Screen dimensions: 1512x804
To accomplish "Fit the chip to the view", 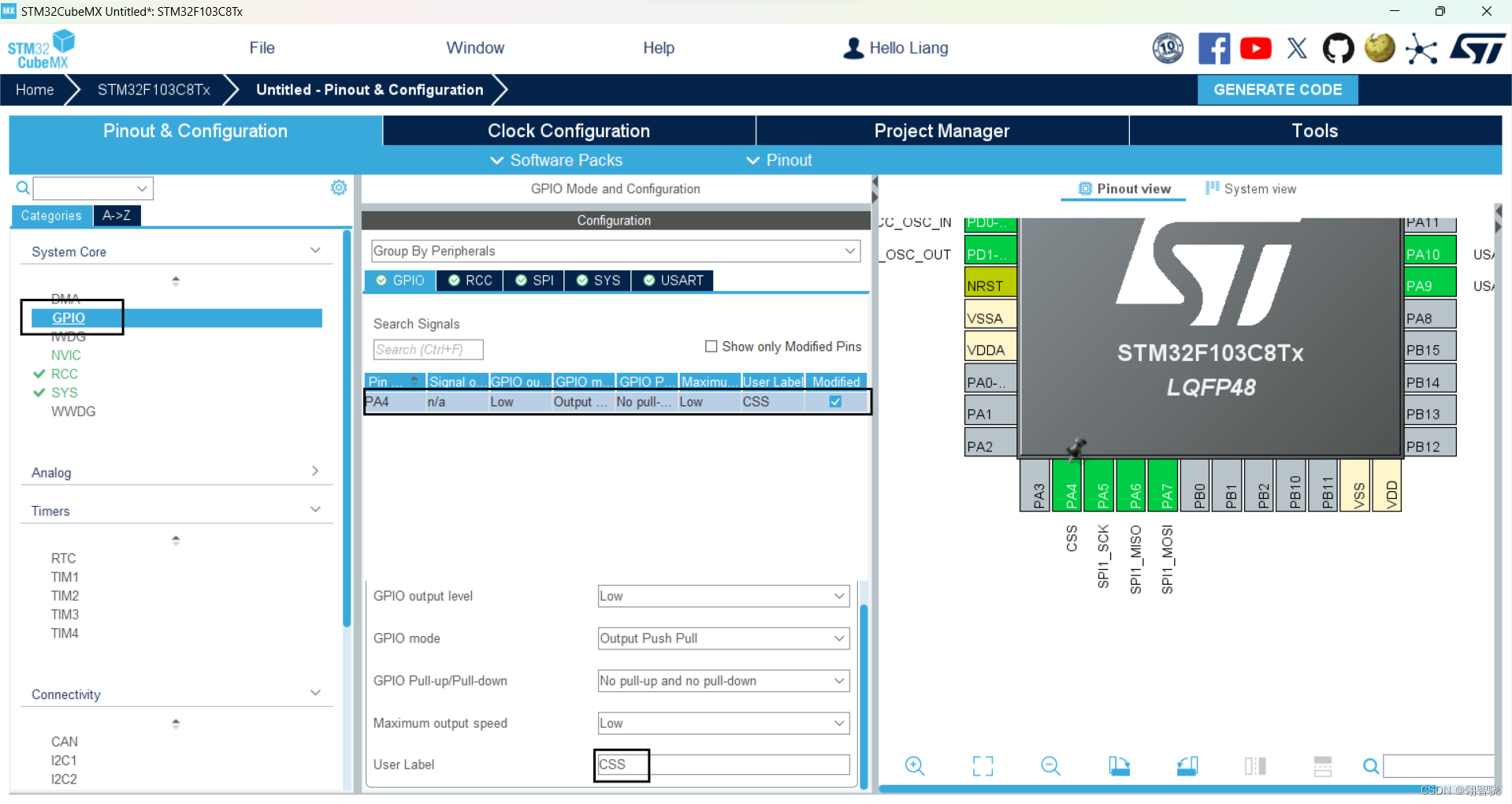I will (983, 765).
